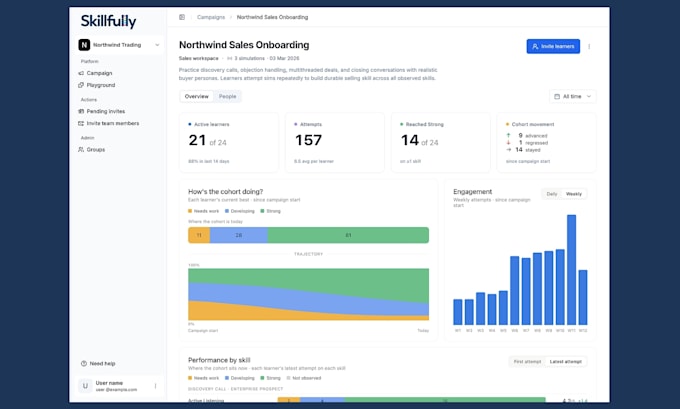Viewport: 680px width, 409px height.
Task: Switch to the Overview tab
Action: point(196,96)
